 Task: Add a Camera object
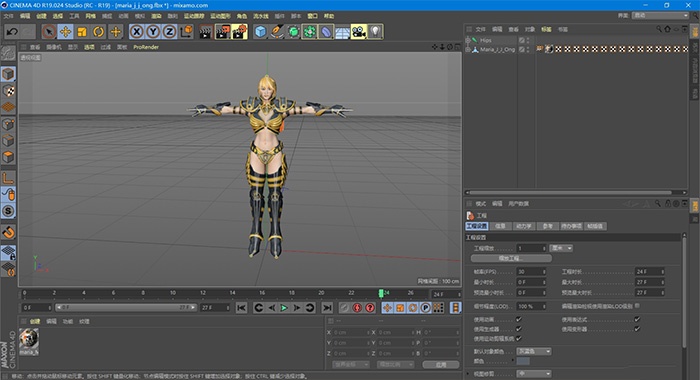click(358, 32)
